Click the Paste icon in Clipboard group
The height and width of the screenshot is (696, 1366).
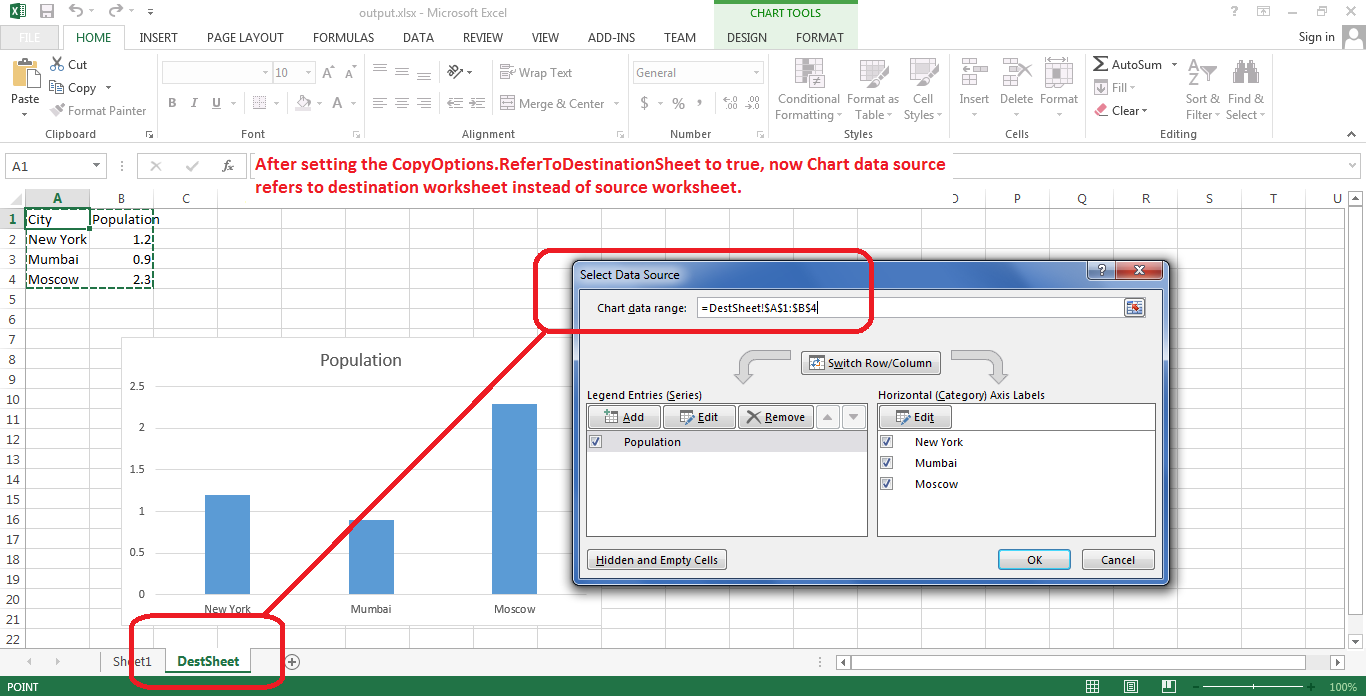[25, 75]
